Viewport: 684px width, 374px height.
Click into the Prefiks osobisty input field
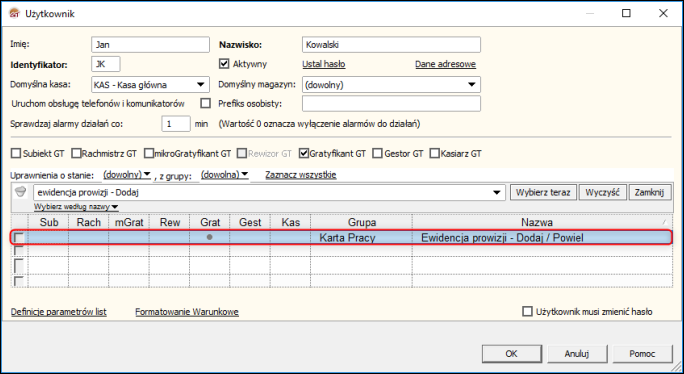(391, 104)
